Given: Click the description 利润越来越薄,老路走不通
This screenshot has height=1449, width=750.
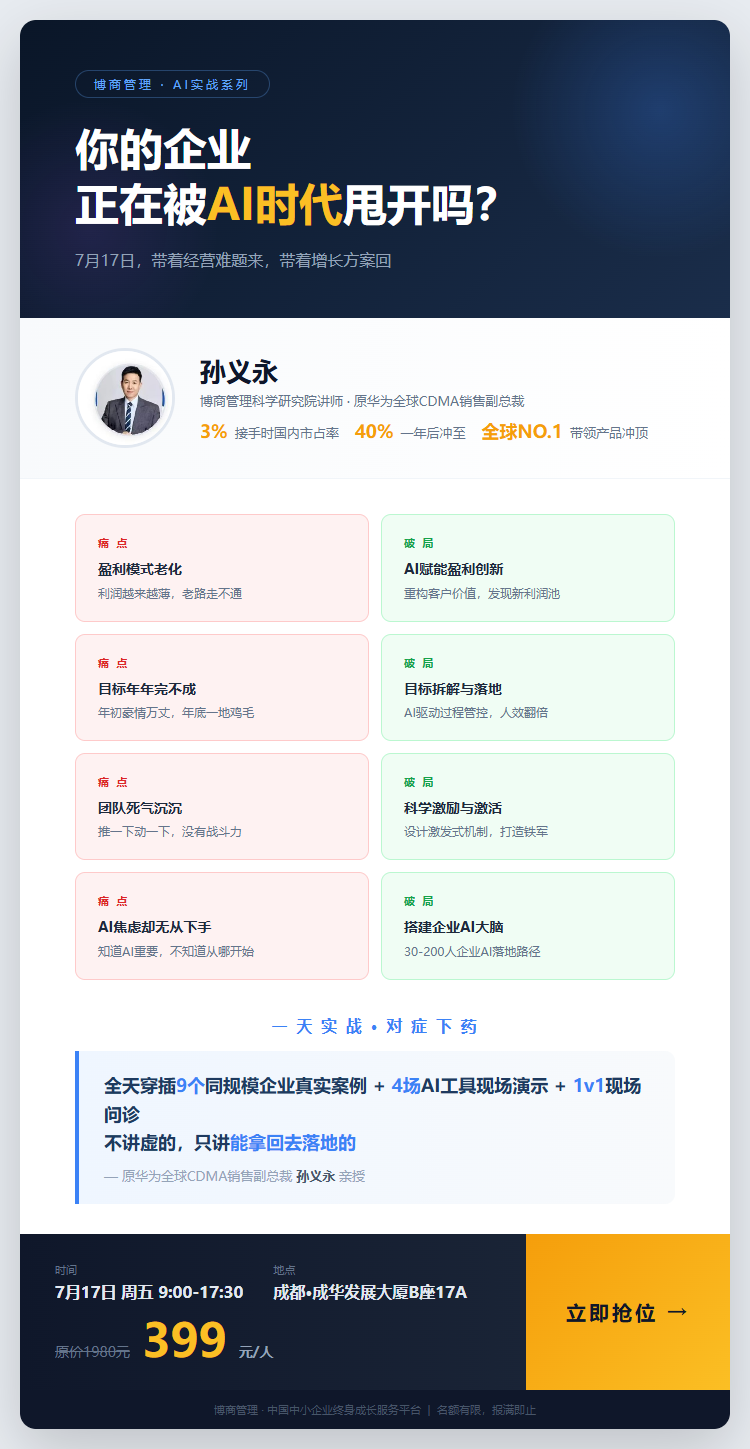Looking at the screenshot, I should (x=170, y=594).
